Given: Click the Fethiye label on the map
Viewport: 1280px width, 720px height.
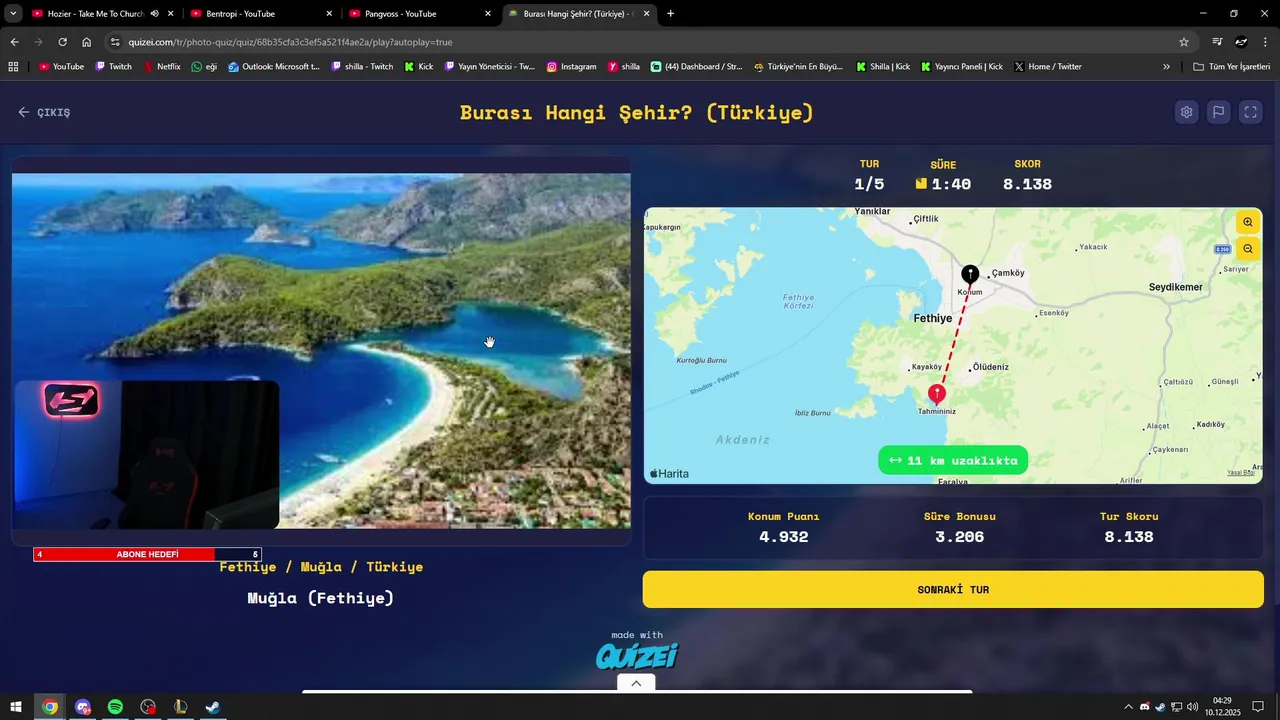Looking at the screenshot, I should [x=933, y=318].
